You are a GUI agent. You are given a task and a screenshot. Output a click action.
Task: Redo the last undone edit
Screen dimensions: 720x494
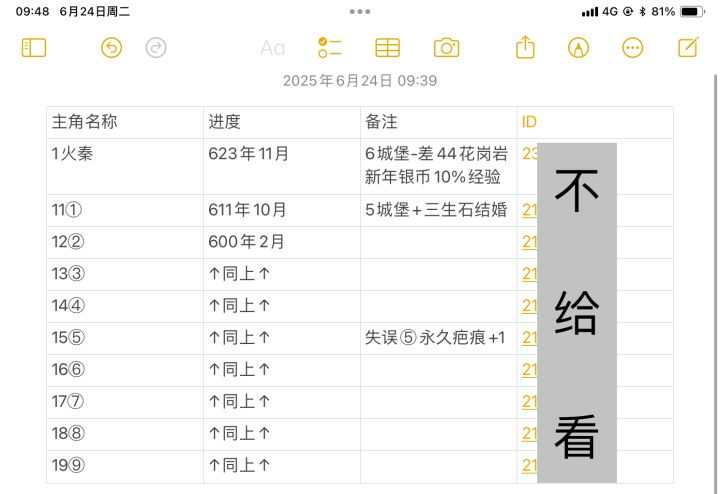pos(156,48)
